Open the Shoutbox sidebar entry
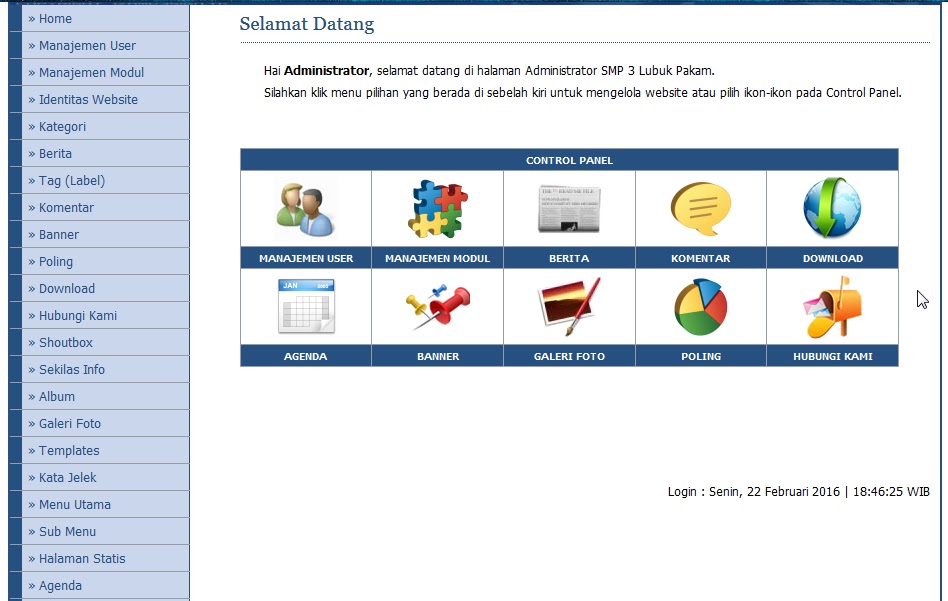 pyautogui.click(x=64, y=342)
